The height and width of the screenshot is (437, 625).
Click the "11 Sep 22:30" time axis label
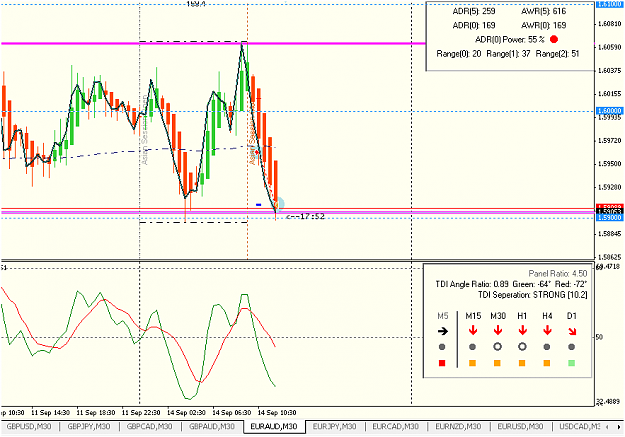coord(141,412)
